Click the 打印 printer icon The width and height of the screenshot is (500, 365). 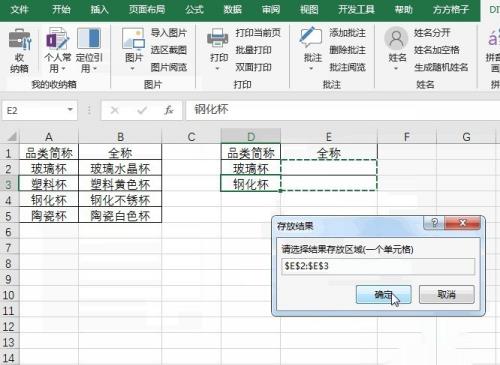(218, 38)
